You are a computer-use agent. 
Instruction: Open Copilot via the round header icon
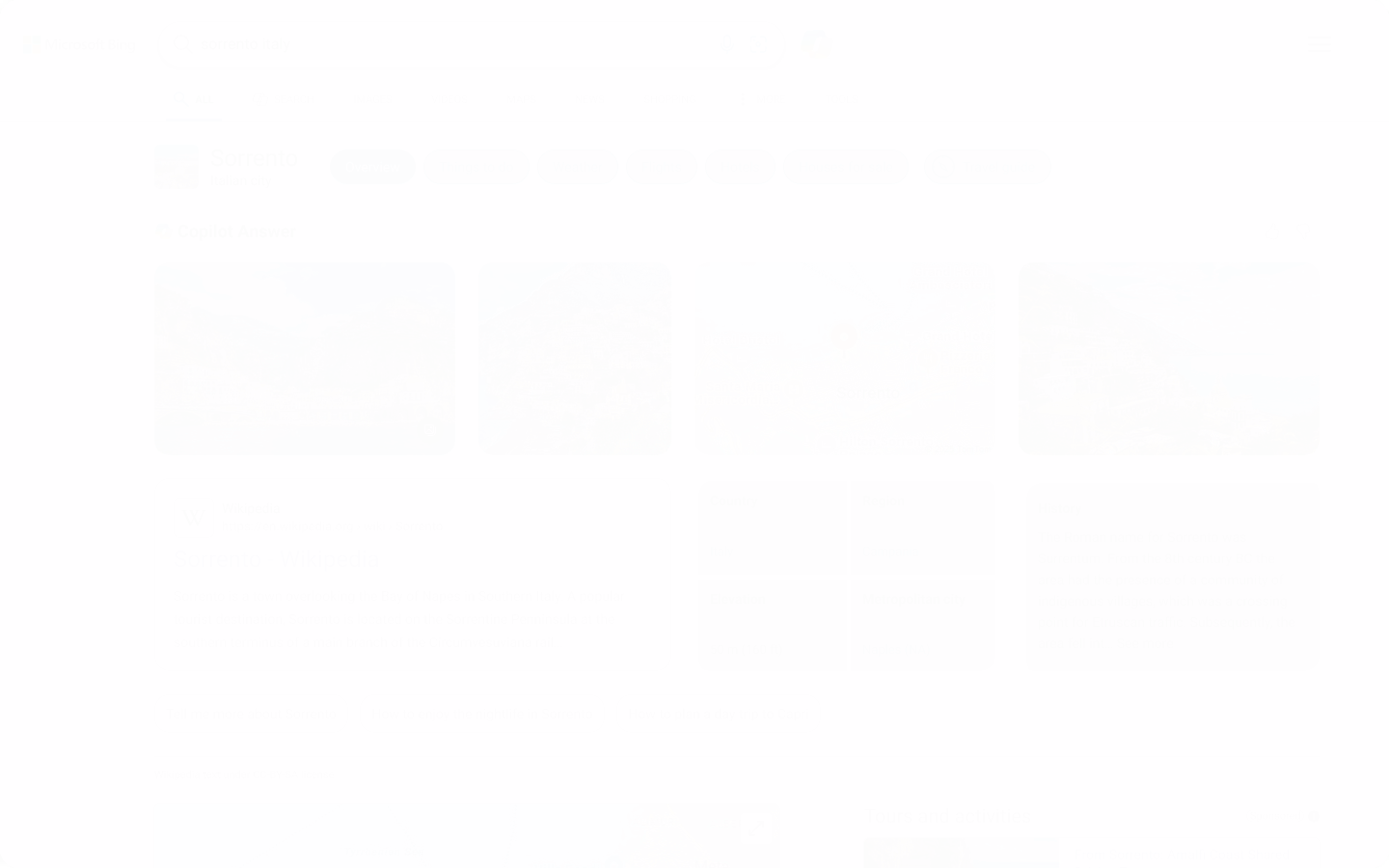(817, 43)
